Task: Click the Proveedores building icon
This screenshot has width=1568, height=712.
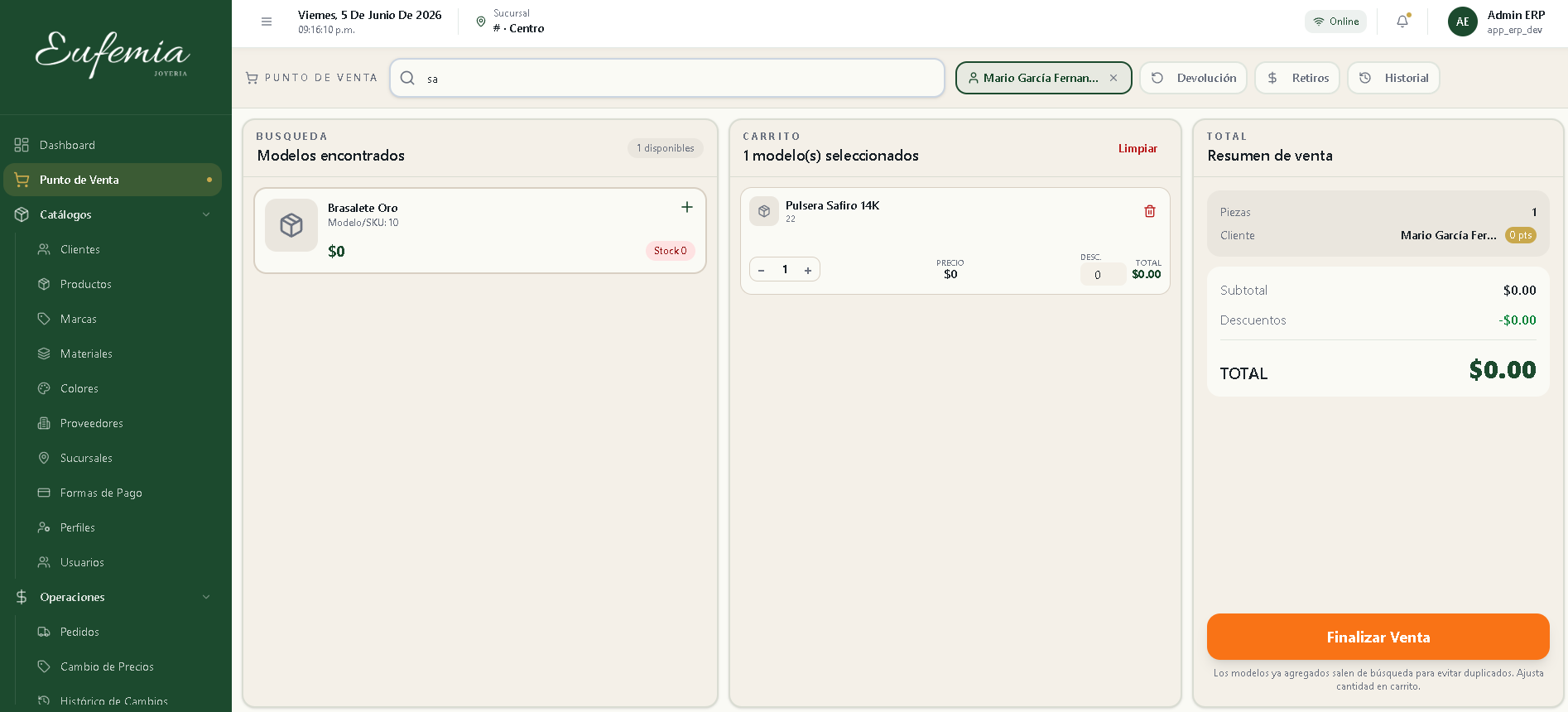Action: pos(44,423)
